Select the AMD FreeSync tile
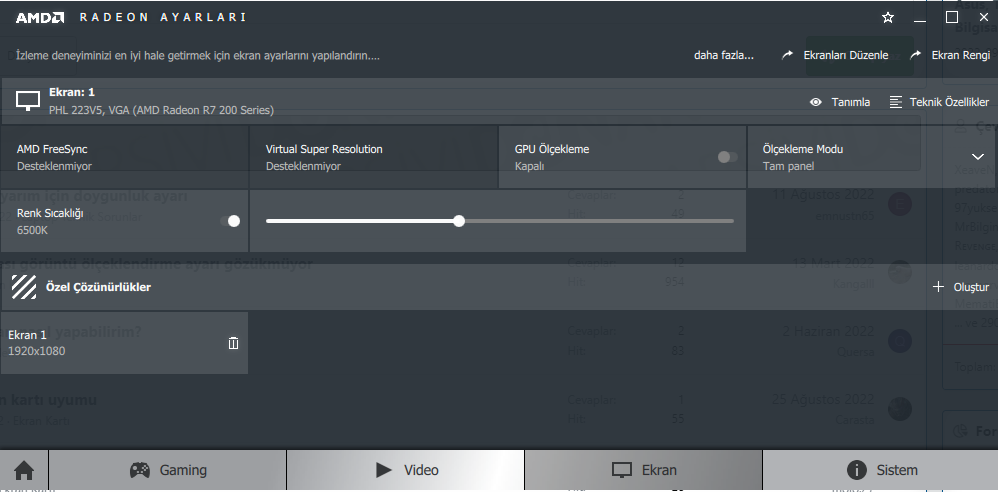 click(125, 157)
